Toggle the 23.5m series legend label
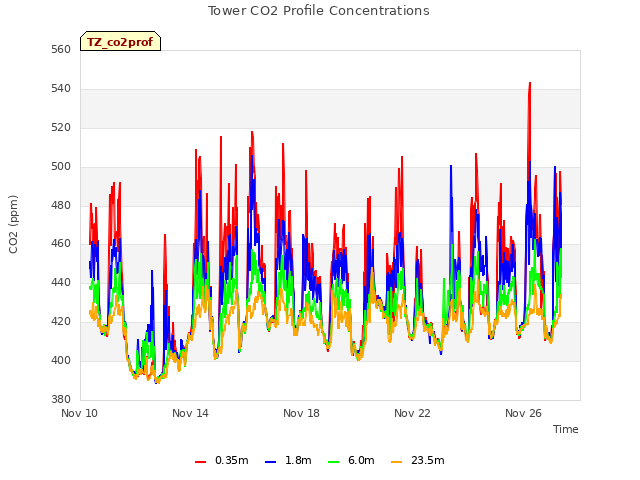The width and height of the screenshot is (640, 480). coord(427,460)
